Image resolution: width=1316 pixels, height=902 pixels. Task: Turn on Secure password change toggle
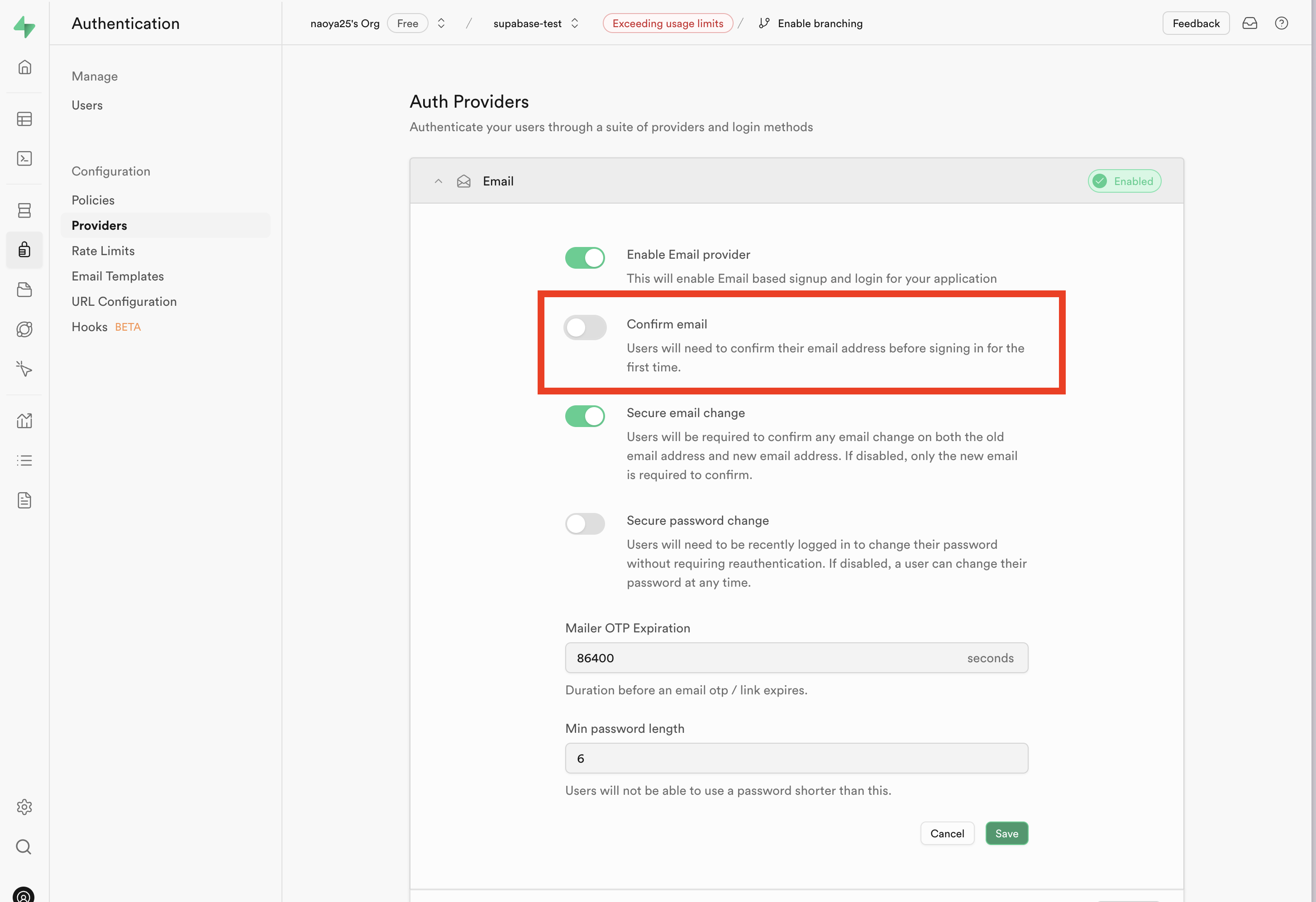(585, 524)
